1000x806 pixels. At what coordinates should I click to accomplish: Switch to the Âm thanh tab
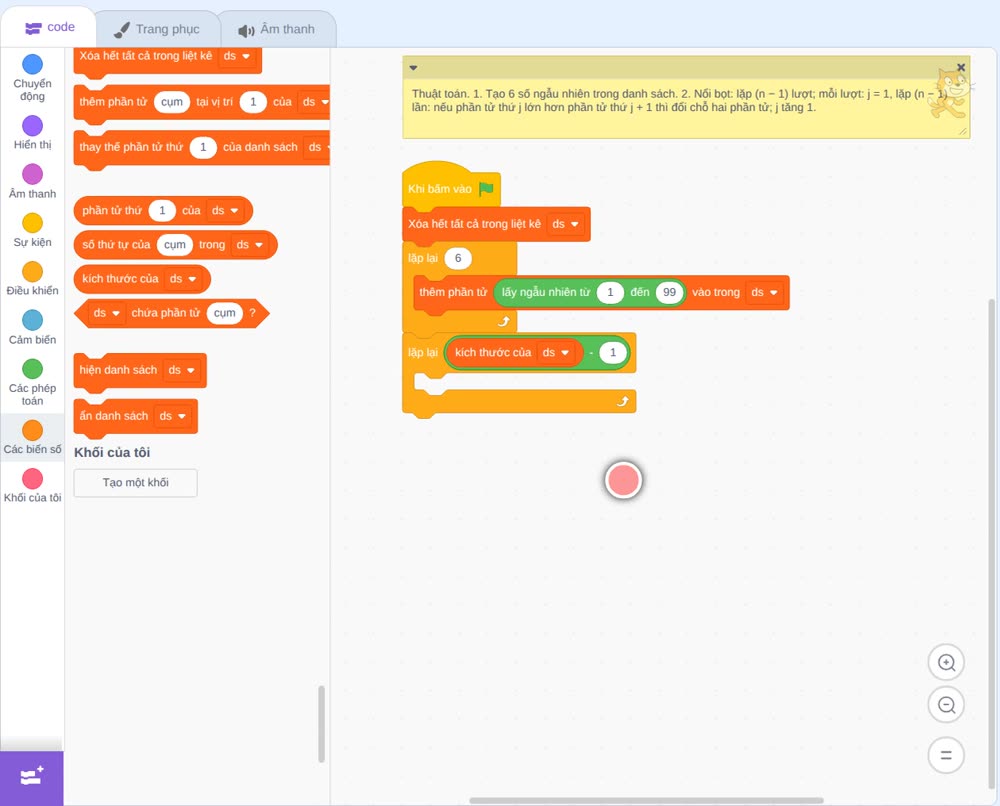(277, 29)
